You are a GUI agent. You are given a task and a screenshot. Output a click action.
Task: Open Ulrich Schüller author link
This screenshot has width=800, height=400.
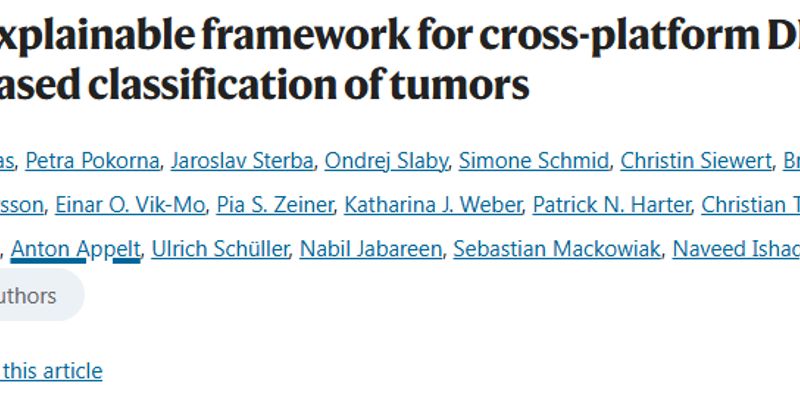pos(220,249)
